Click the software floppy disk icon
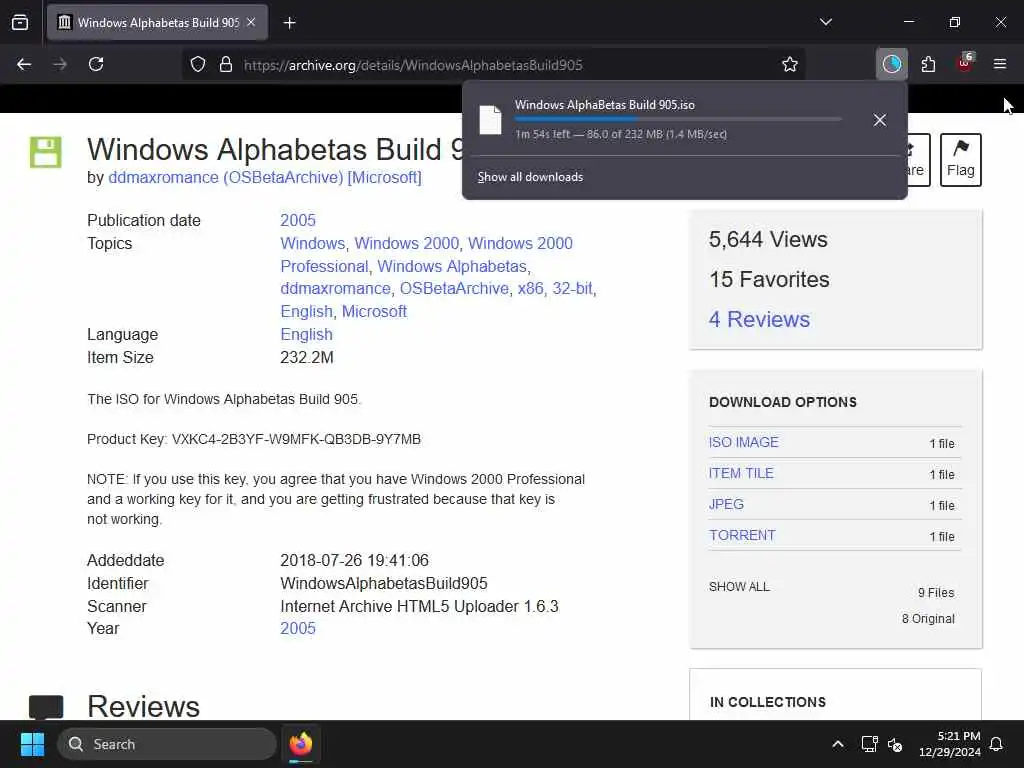The image size is (1024, 768). 46,152
